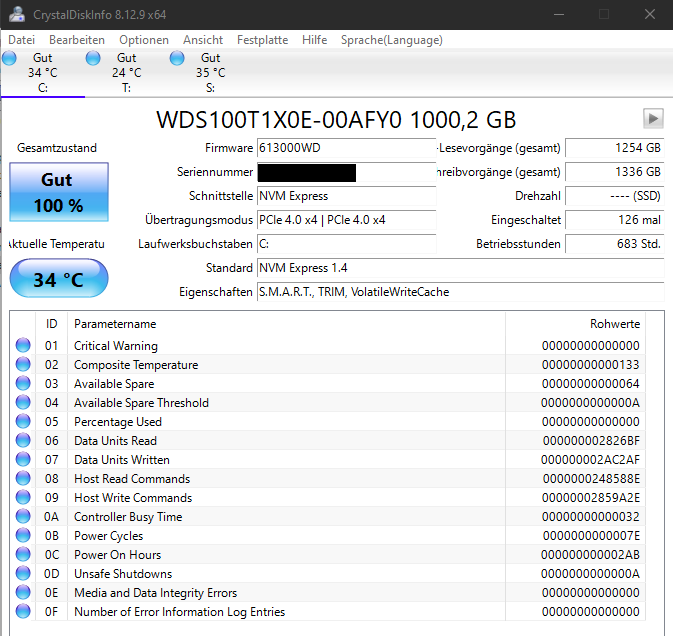This screenshot has height=636, width=673.
Task: Select the Controller Busy Time parameter name
Action: [128, 517]
